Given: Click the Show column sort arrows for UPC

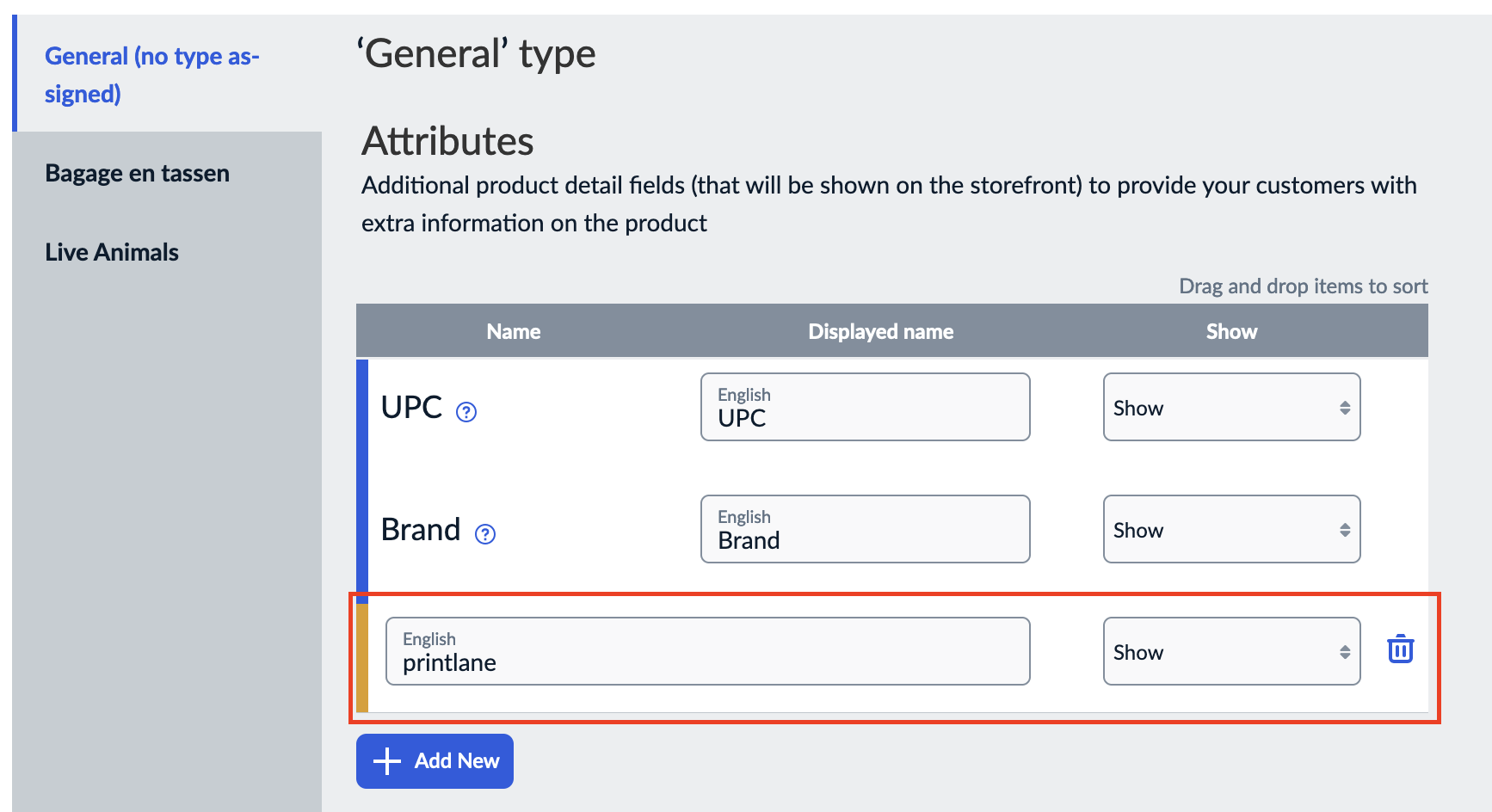Looking at the screenshot, I should tap(1343, 407).
